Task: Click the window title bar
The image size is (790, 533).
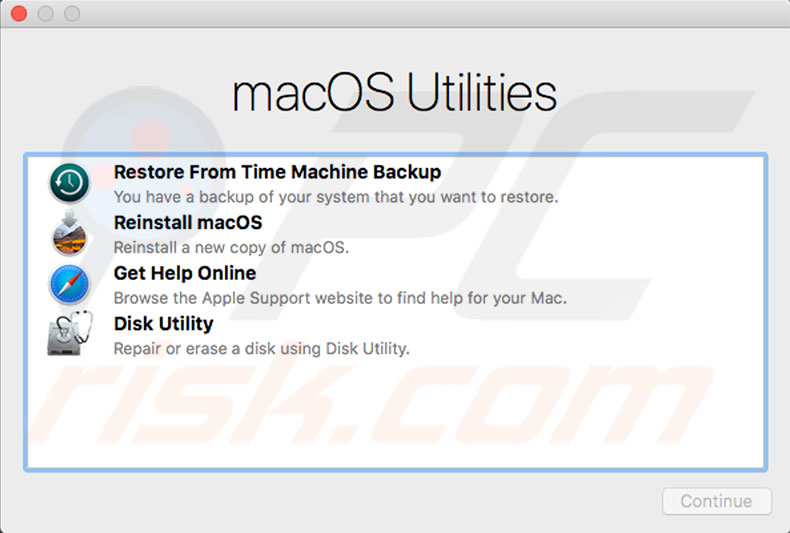Action: point(400,14)
